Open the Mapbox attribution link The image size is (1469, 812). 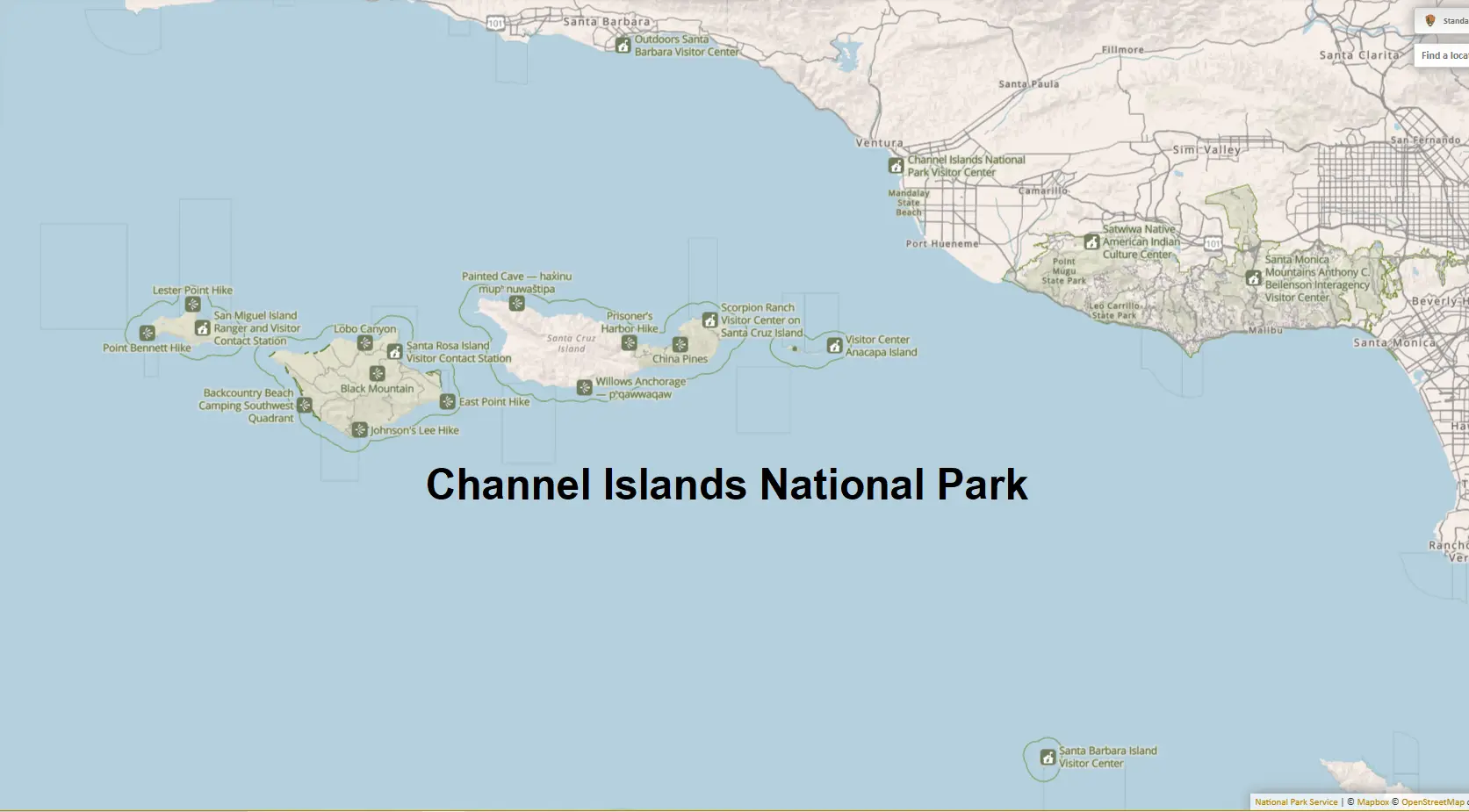1372,802
